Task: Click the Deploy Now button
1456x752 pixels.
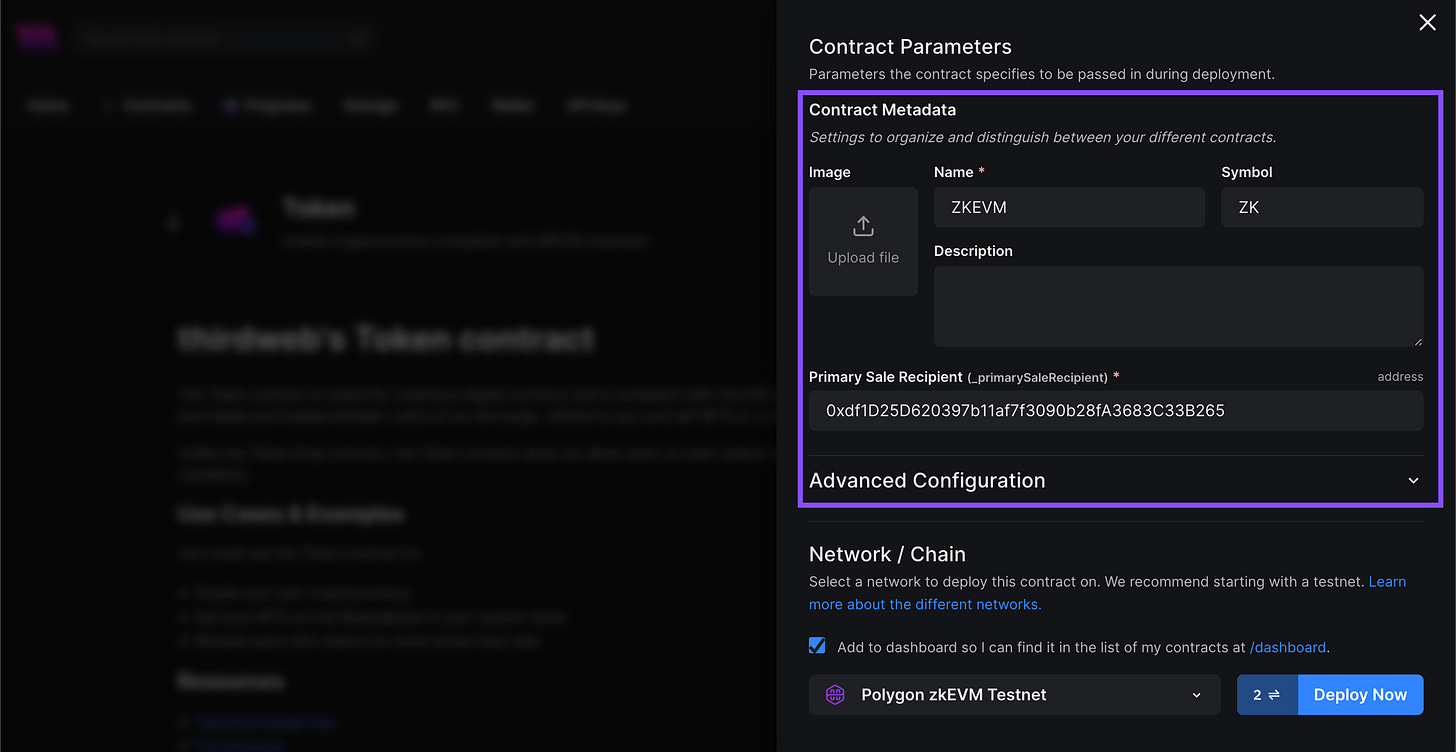Action: (x=1360, y=694)
